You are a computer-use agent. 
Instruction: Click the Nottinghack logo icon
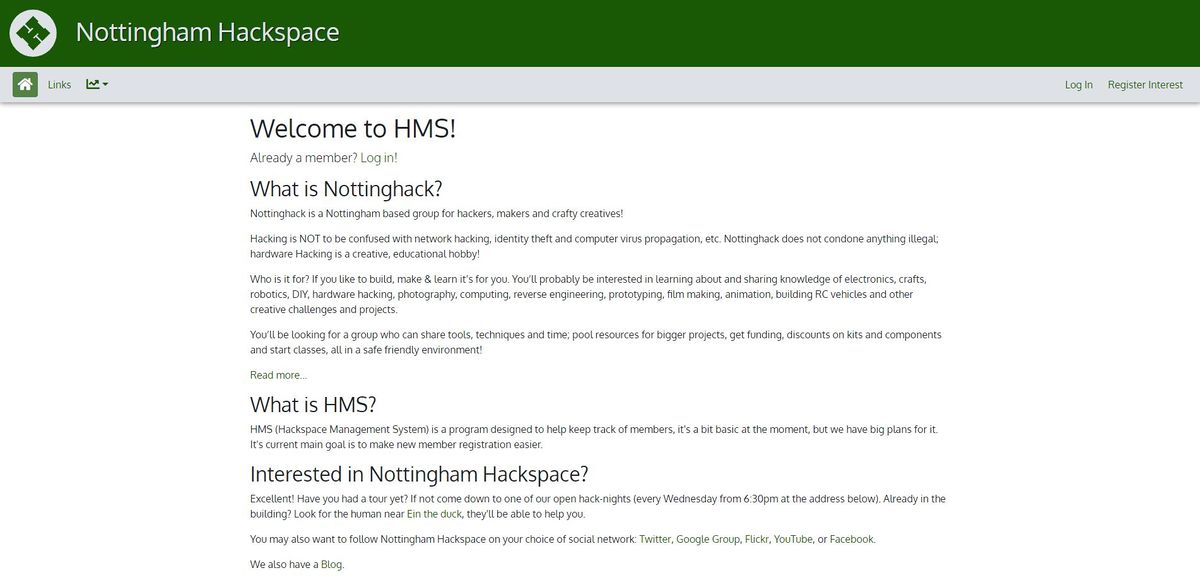(x=33, y=32)
